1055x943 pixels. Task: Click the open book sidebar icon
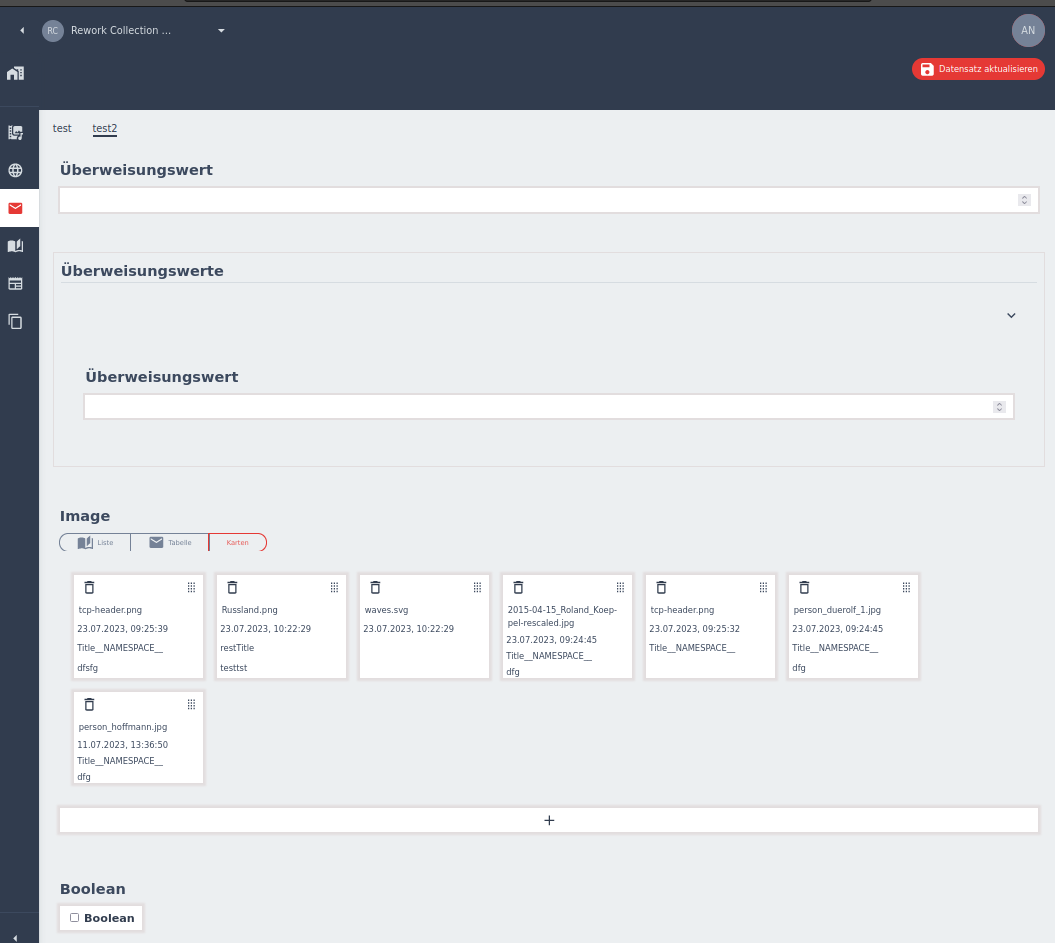[x=15, y=246]
